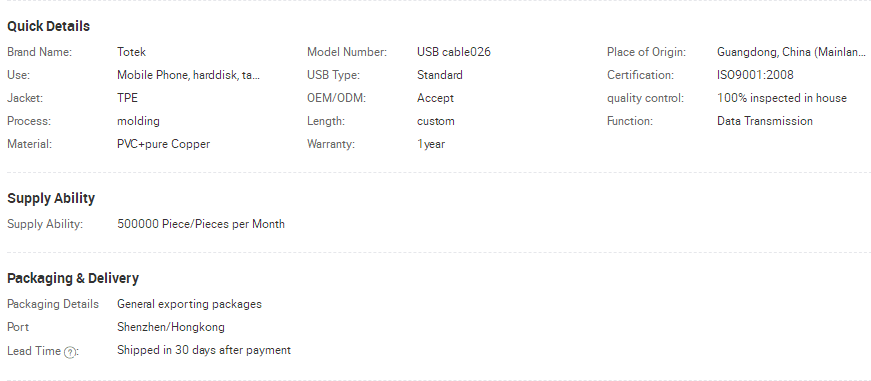
Task: Click the truncated Place of Origin value Guangdong
Action: click(x=791, y=52)
